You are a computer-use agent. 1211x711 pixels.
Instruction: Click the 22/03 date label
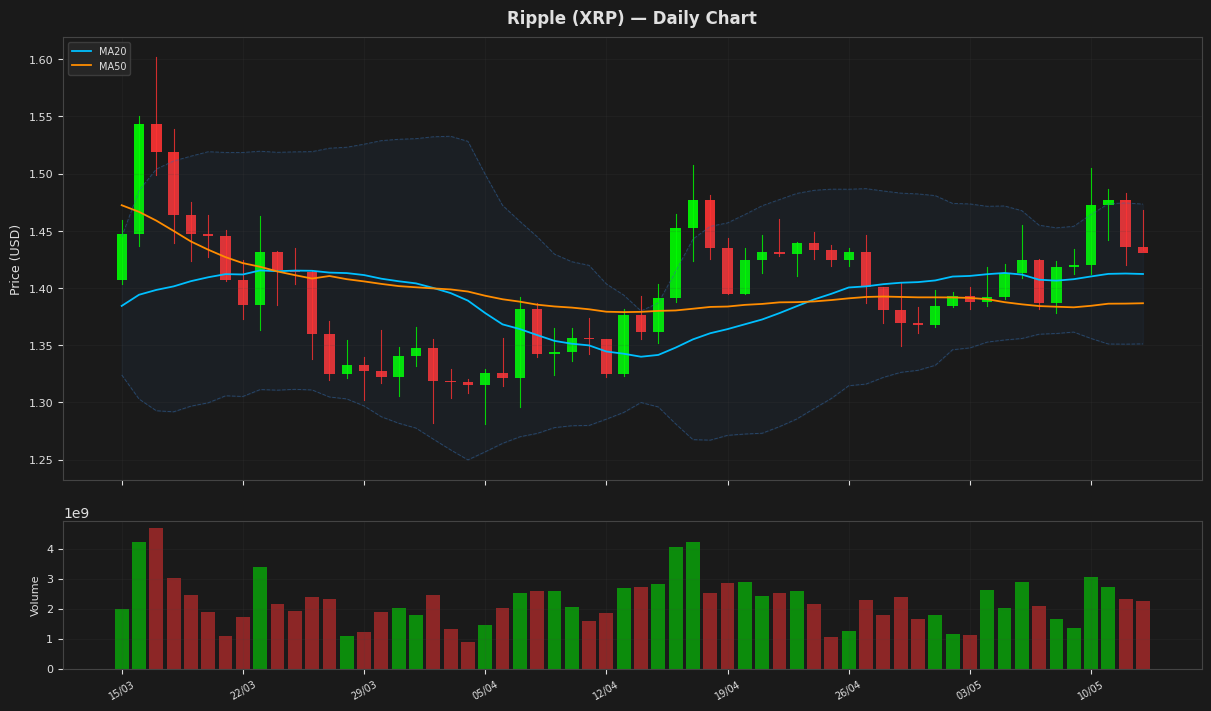point(243,690)
